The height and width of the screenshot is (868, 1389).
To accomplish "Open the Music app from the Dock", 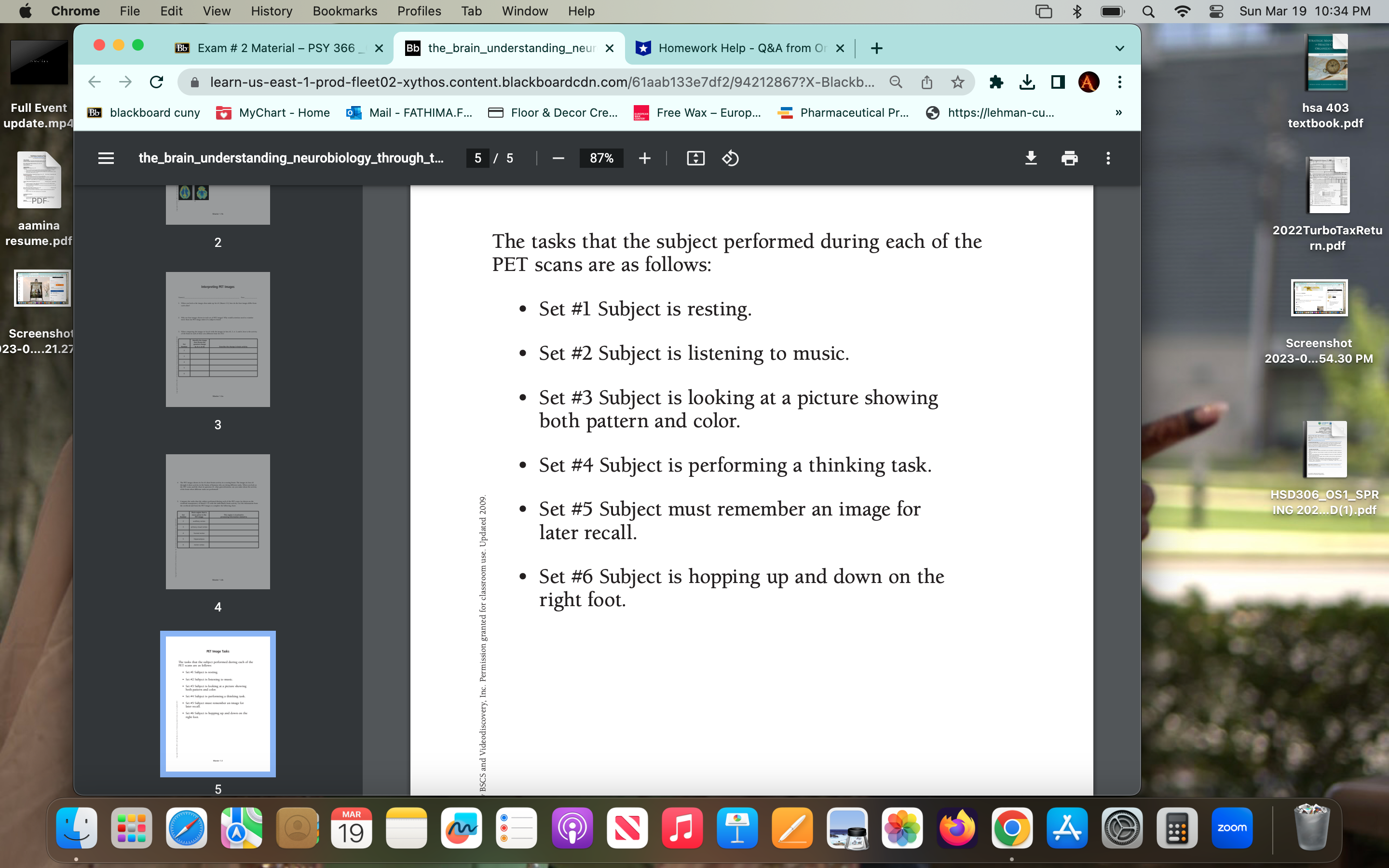I will click(x=682, y=828).
